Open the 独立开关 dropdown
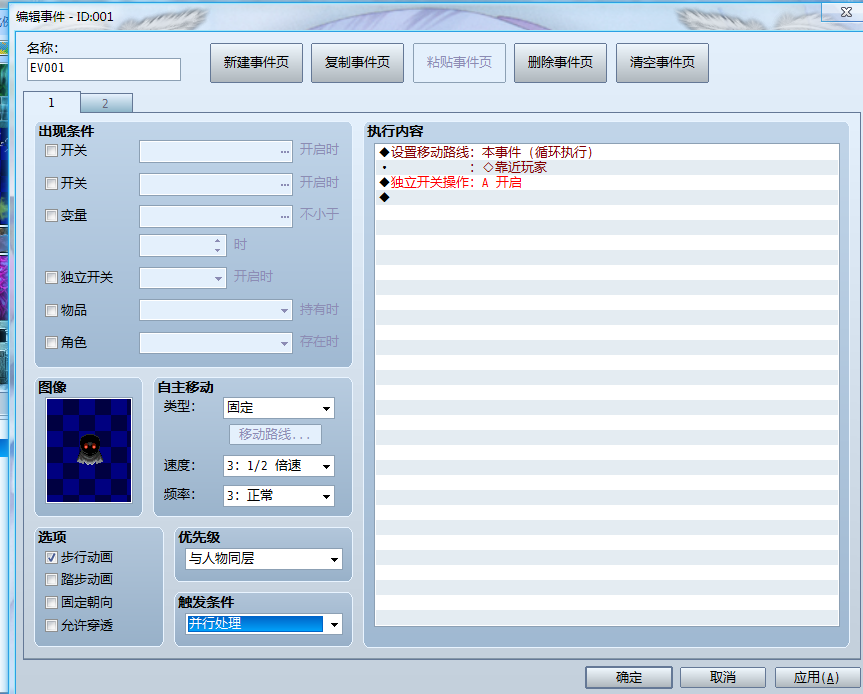The height and width of the screenshot is (694, 863). pyautogui.click(x=183, y=278)
